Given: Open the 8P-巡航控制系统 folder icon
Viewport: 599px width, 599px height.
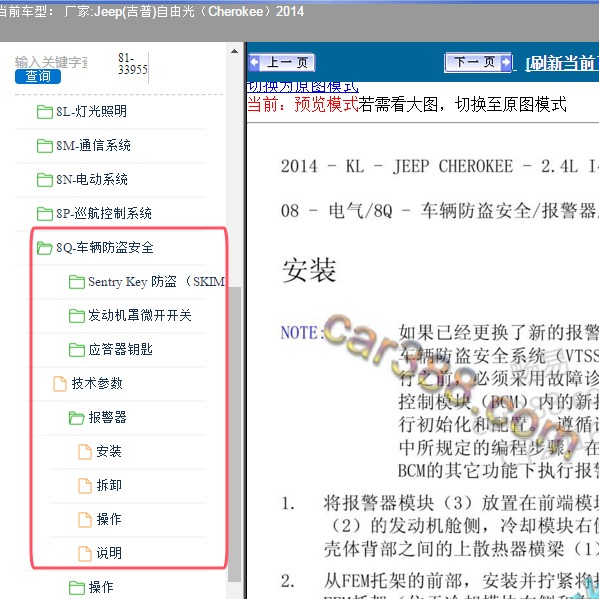Looking at the screenshot, I should point(45,214).
